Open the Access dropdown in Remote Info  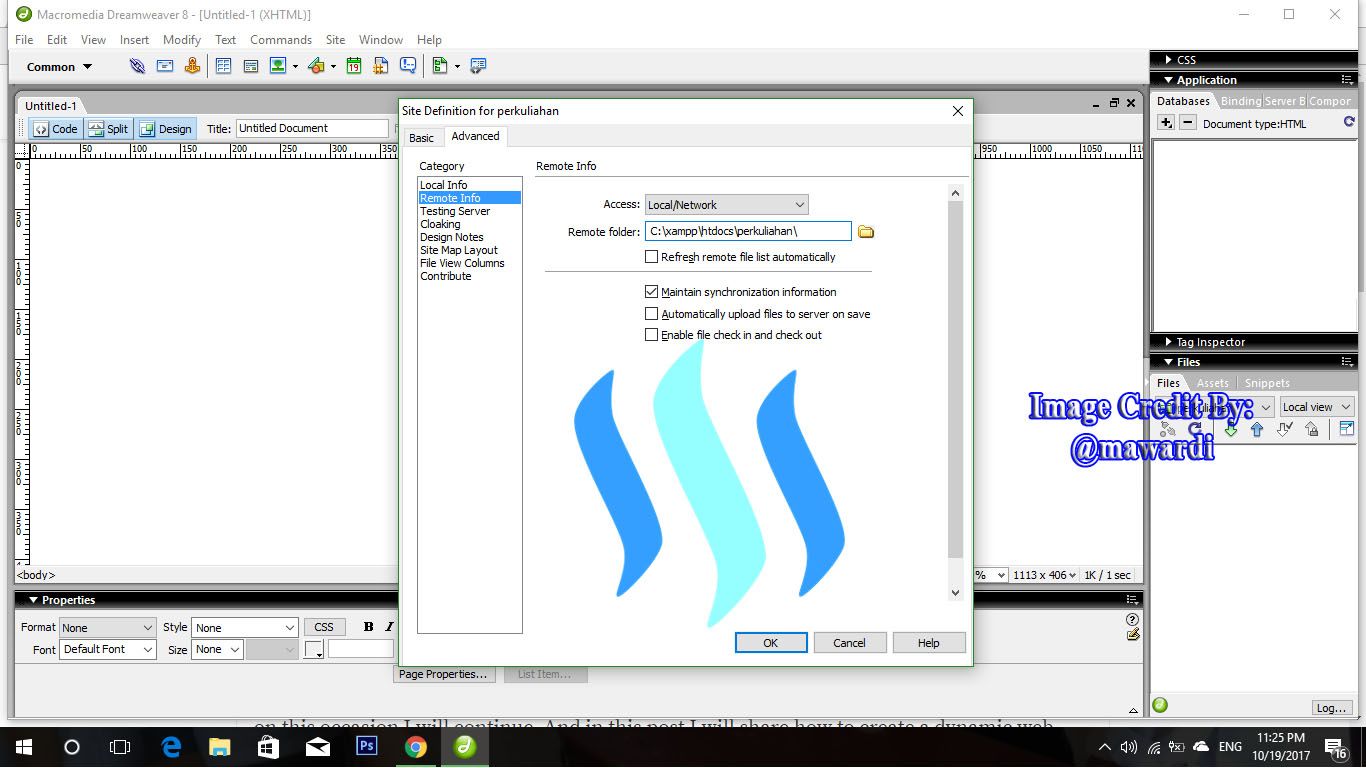pos(727,205)
